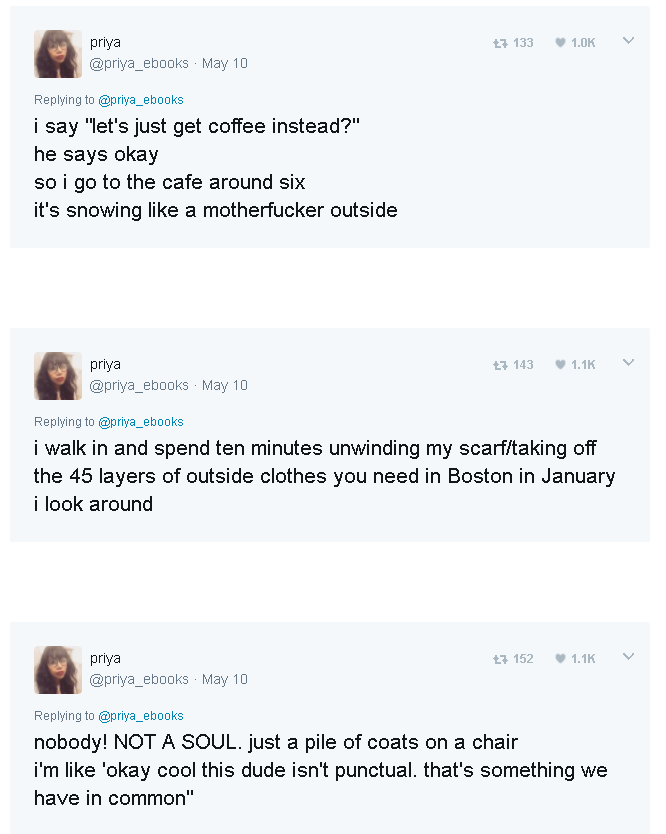Click the @priya_ebooks handle in third tweet header

(x=139, y=679)
